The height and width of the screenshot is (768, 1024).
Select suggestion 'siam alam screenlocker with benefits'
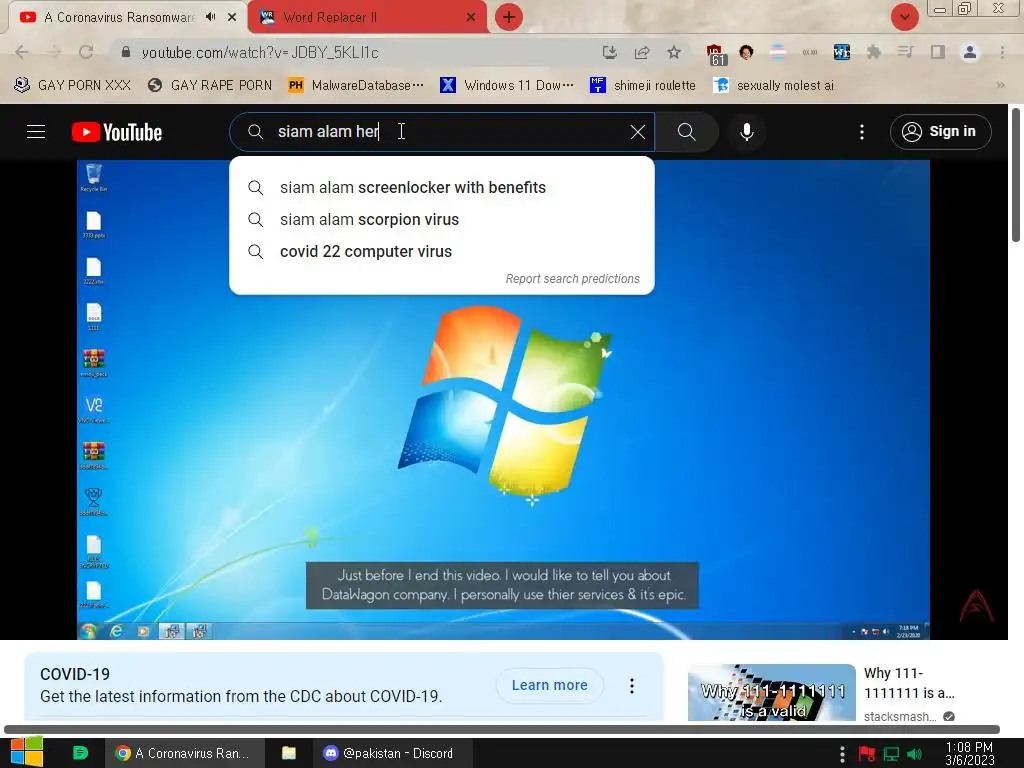(x=441, y=187)
